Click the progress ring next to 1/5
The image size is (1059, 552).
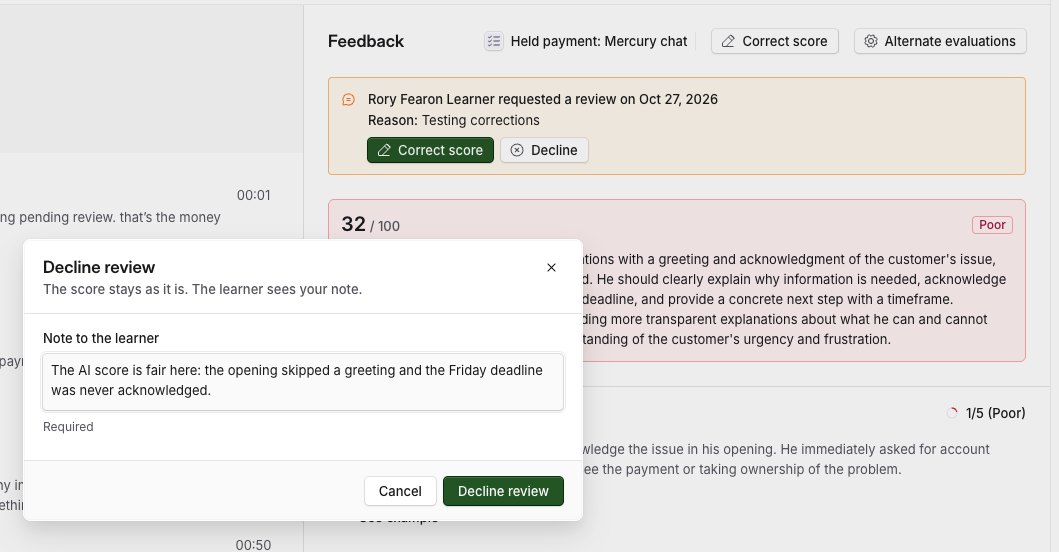(x=952, y=413)
